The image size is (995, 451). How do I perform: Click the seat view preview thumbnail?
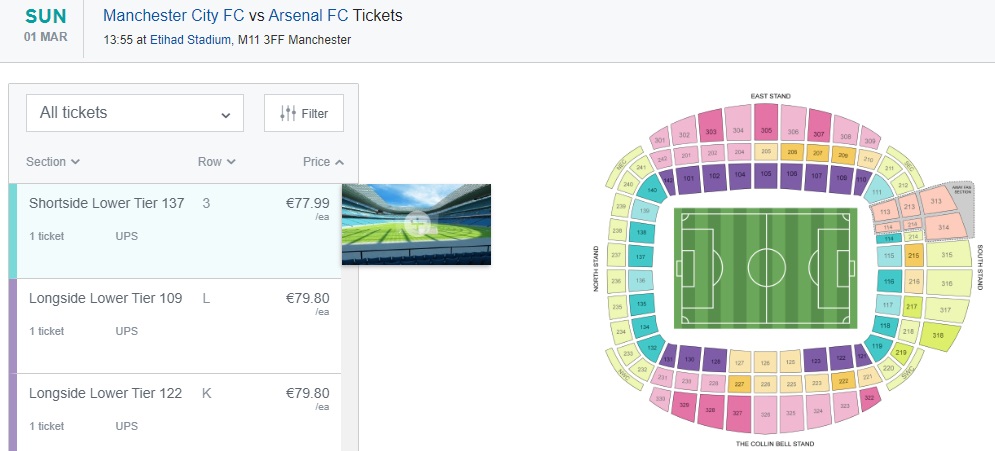point(416,224)
